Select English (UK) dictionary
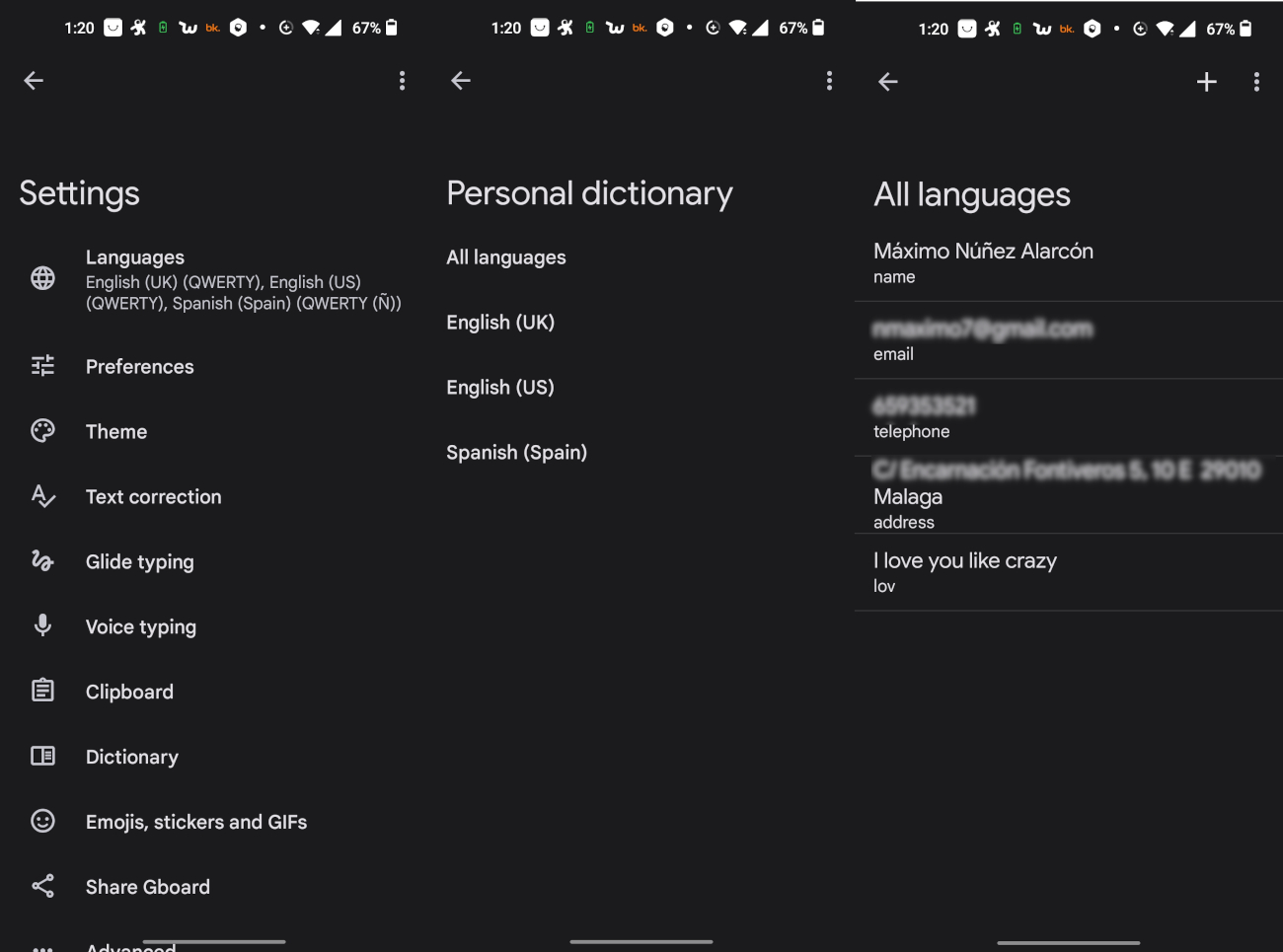This screenshot has width=1283, height=952. pyautogui.click(x=500, y=323)
